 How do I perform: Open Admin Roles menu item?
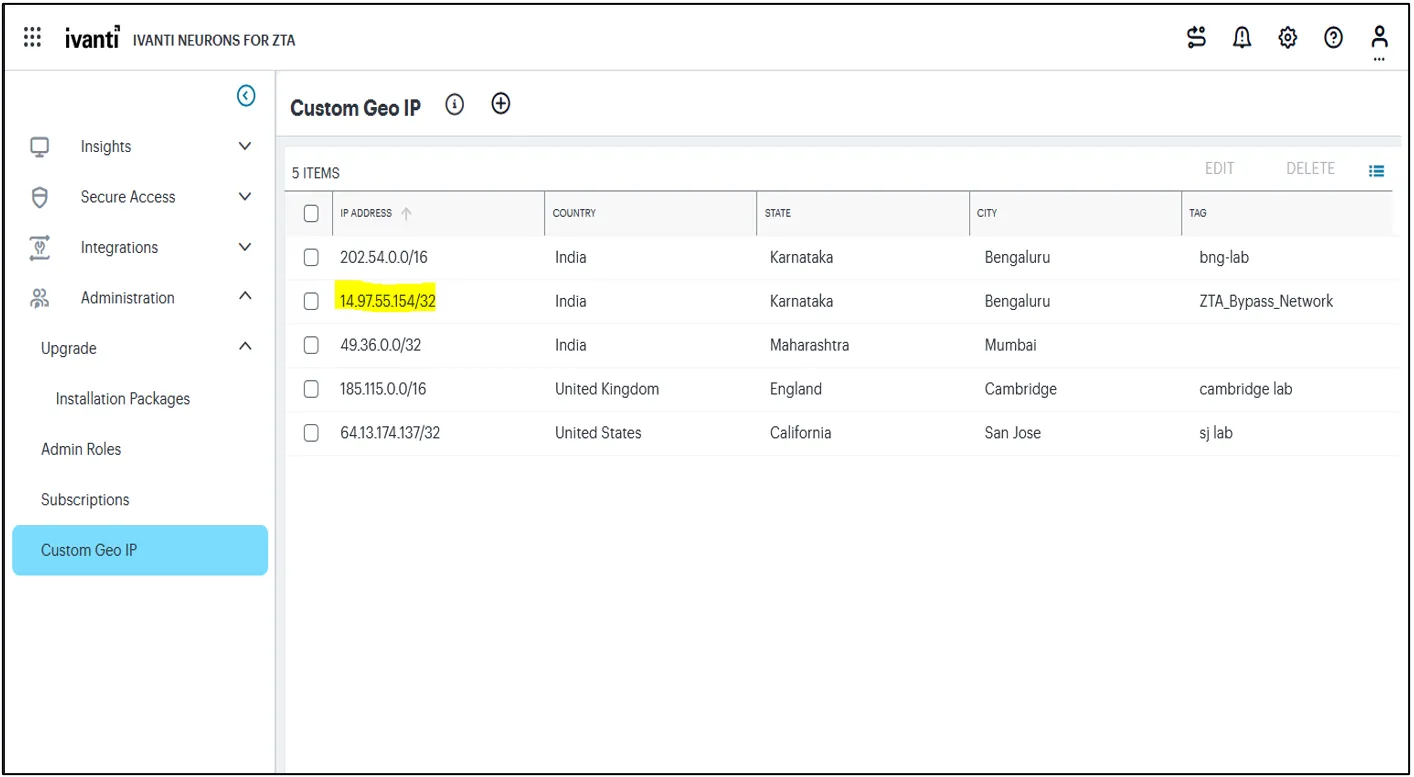pos(81,449)
